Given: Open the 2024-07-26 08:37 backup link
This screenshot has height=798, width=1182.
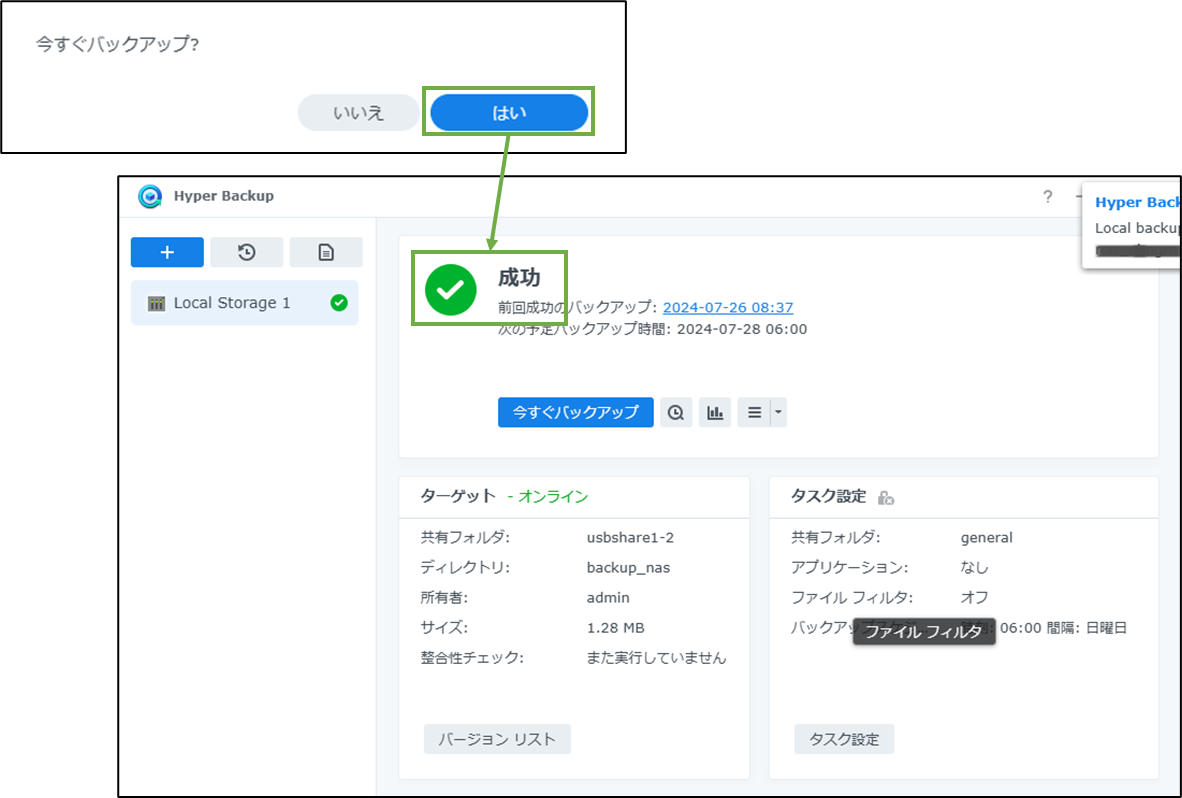Looking at the screenshot, I should point(727,307).
